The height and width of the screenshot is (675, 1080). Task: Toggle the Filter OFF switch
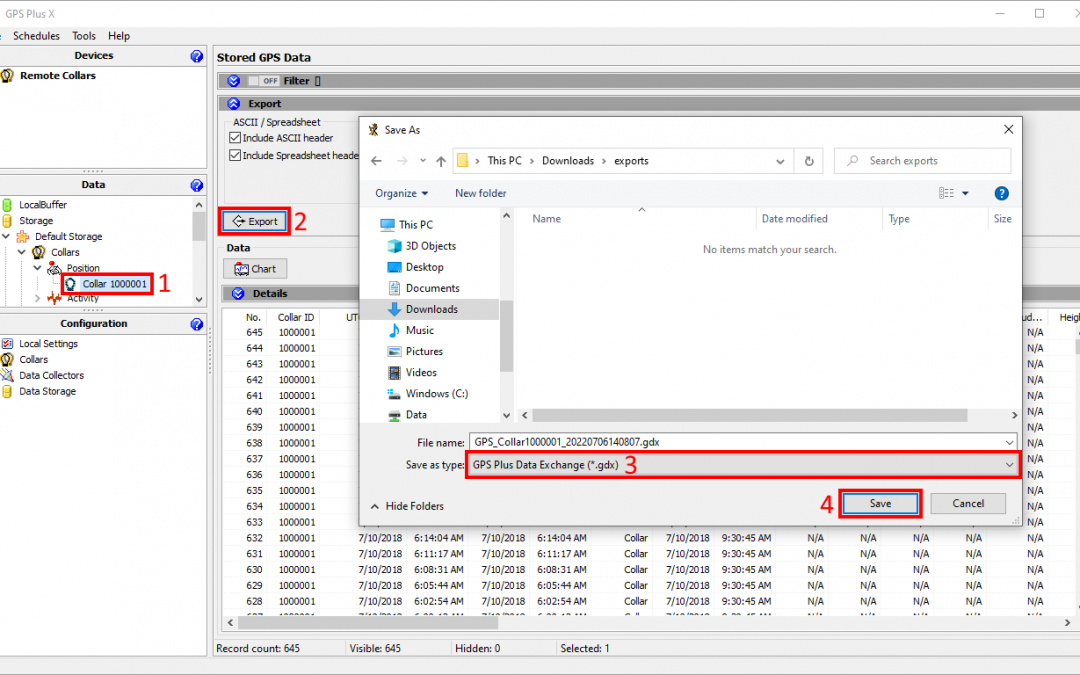tap(264, 81)
